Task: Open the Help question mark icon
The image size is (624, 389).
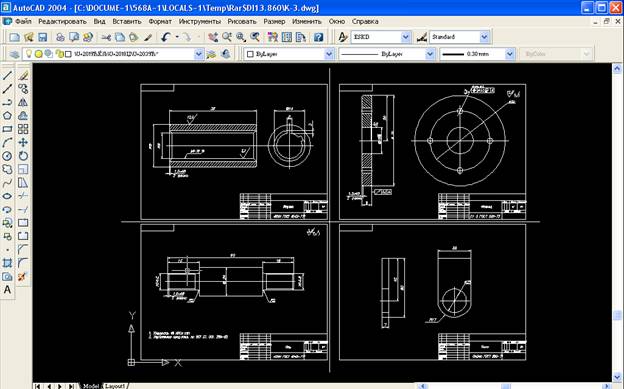Action: (318, 37)
